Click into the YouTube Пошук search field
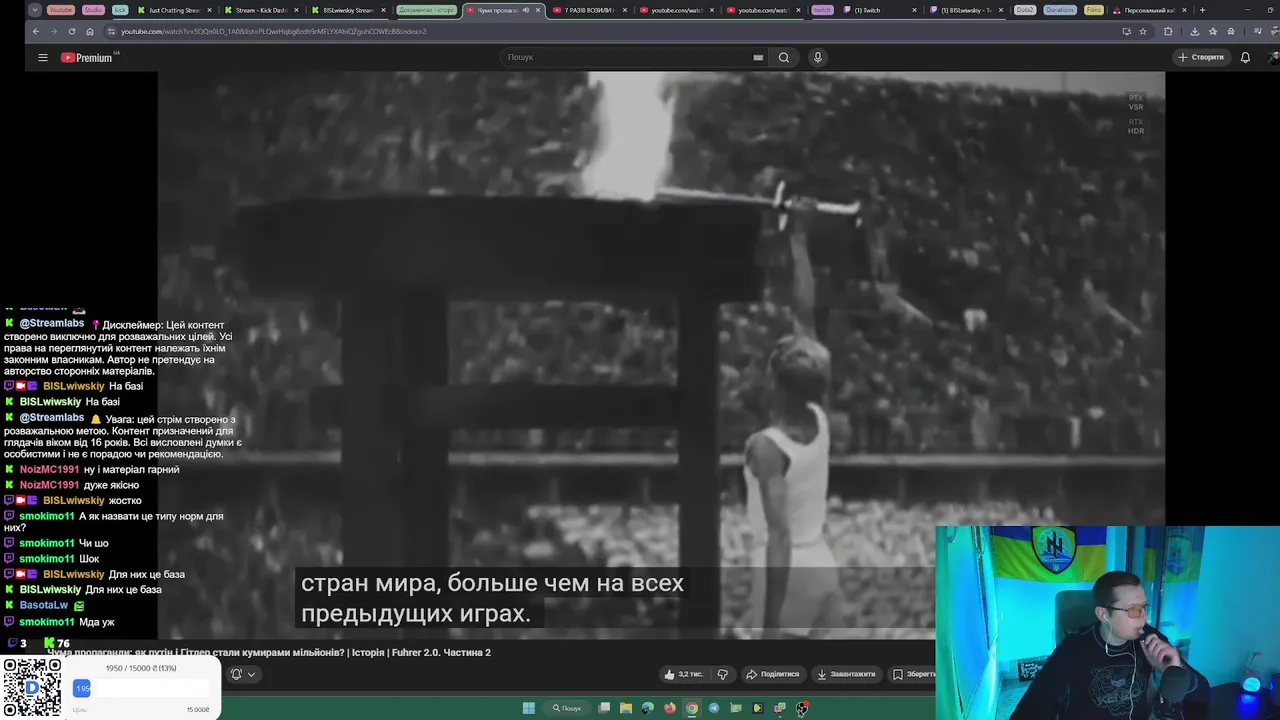The image size is (1280, 720). 627,57
